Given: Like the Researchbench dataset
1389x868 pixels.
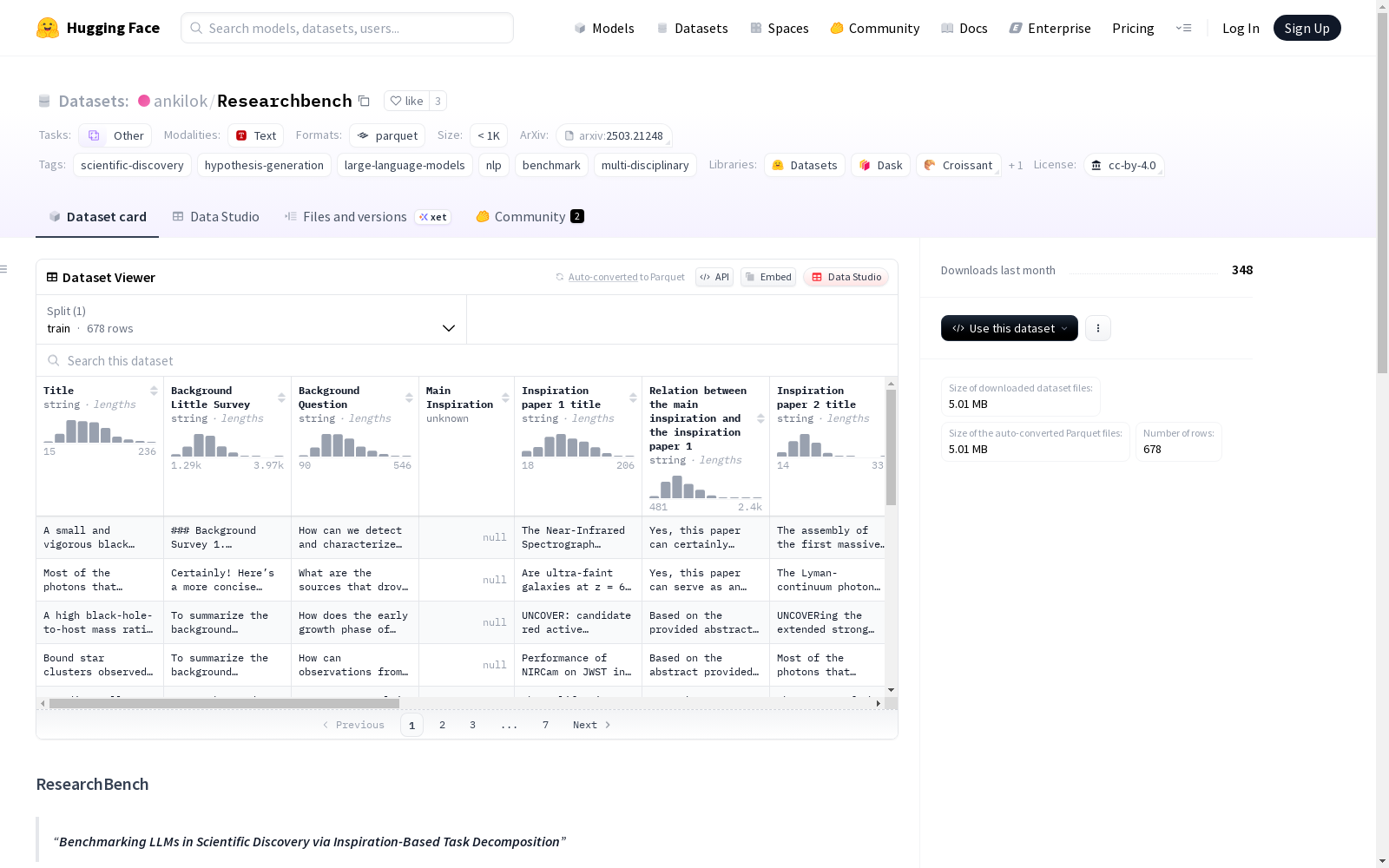Looking at the screenshot, I should 406,101.
